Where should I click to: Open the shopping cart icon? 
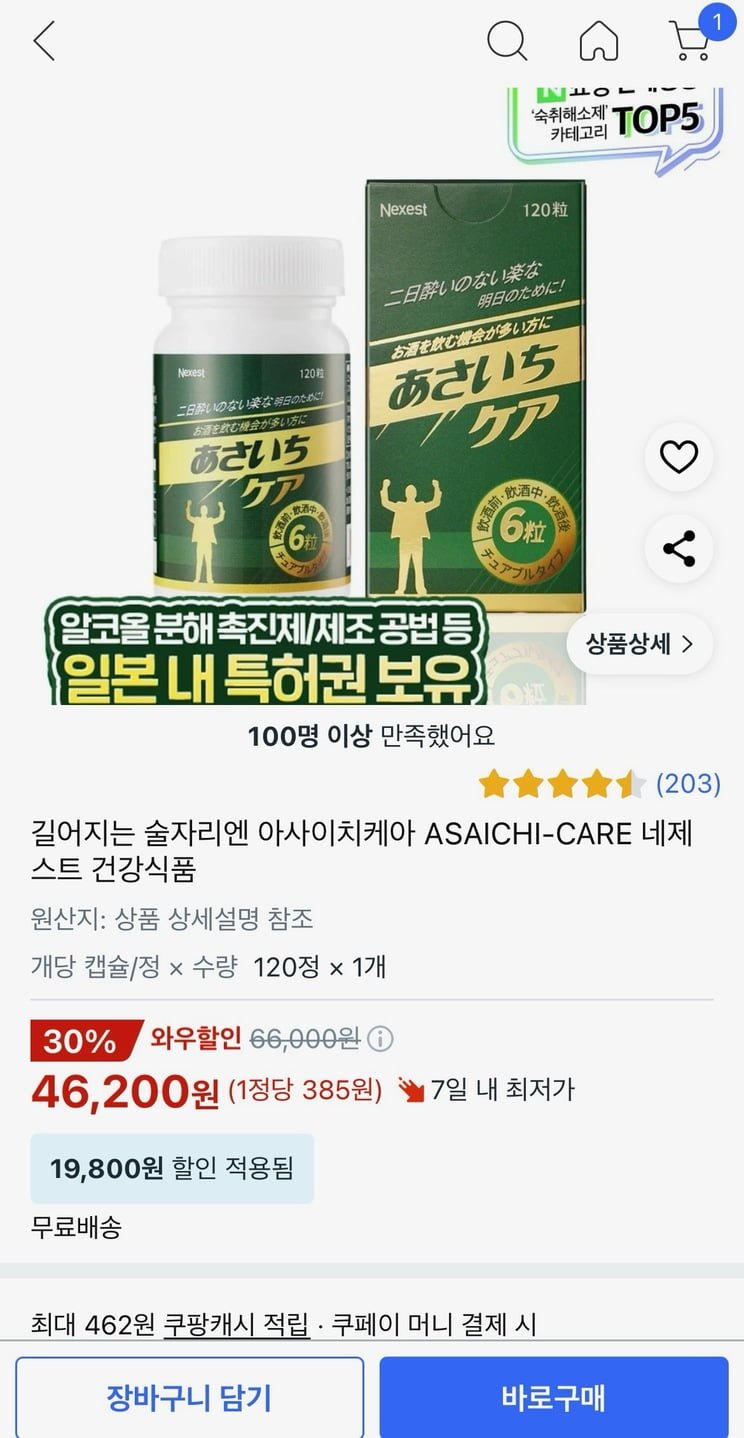[x=689, y=43]
